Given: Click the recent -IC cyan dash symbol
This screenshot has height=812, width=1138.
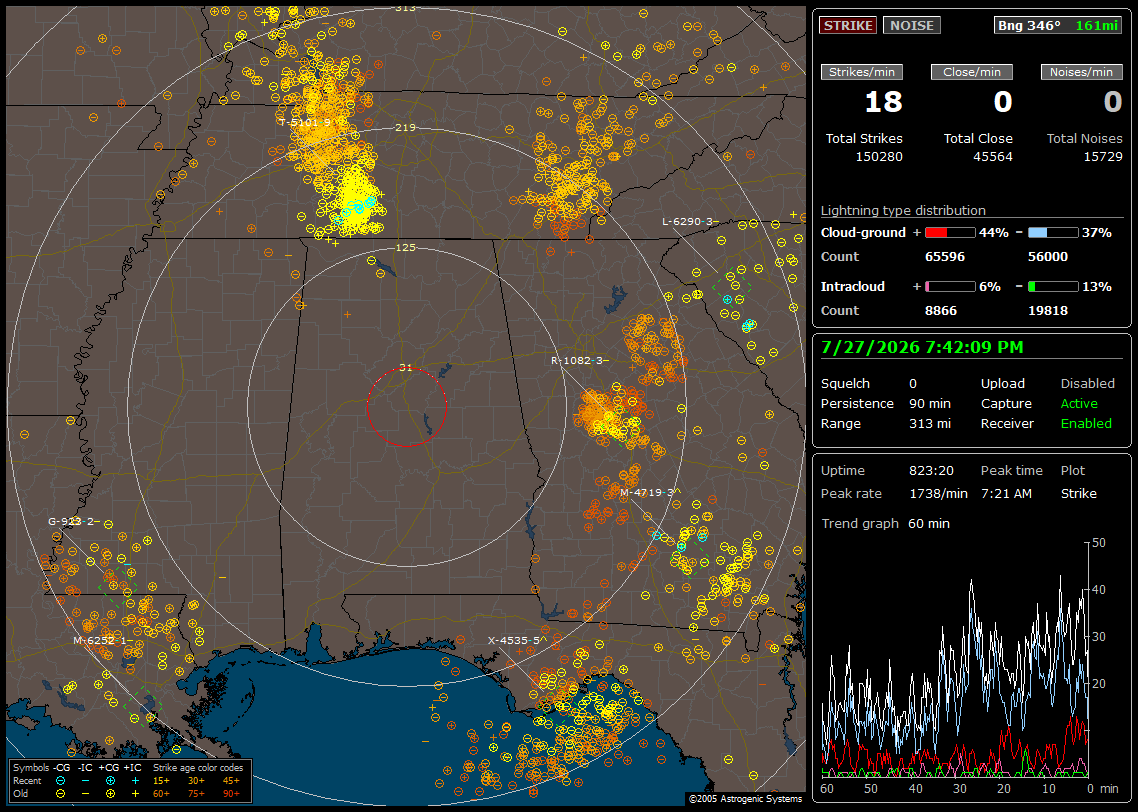Looking at the screenshot, I should (x=86, y=781).
